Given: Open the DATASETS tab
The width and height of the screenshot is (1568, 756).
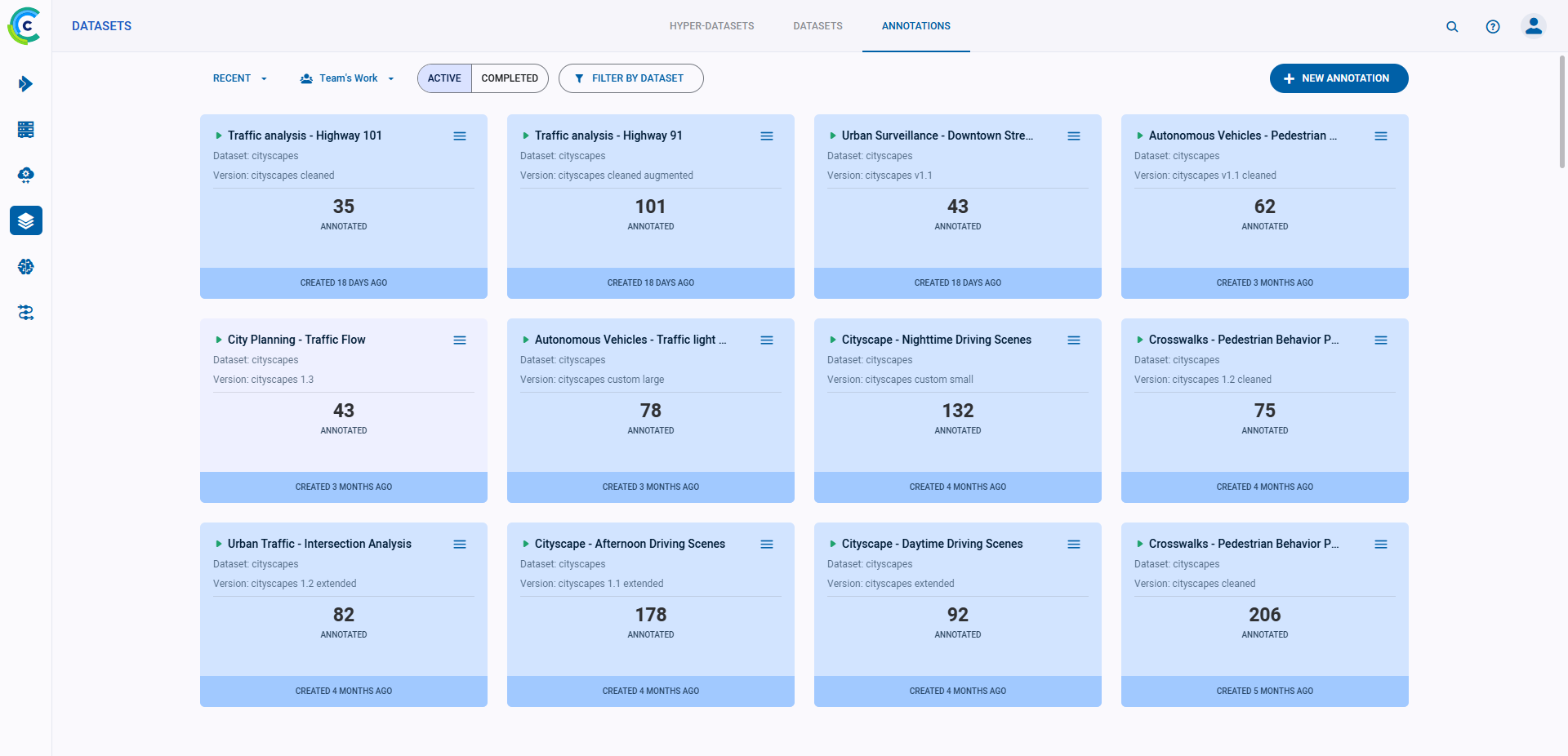Looking at the screenshot, I should (x=817, y=26).
